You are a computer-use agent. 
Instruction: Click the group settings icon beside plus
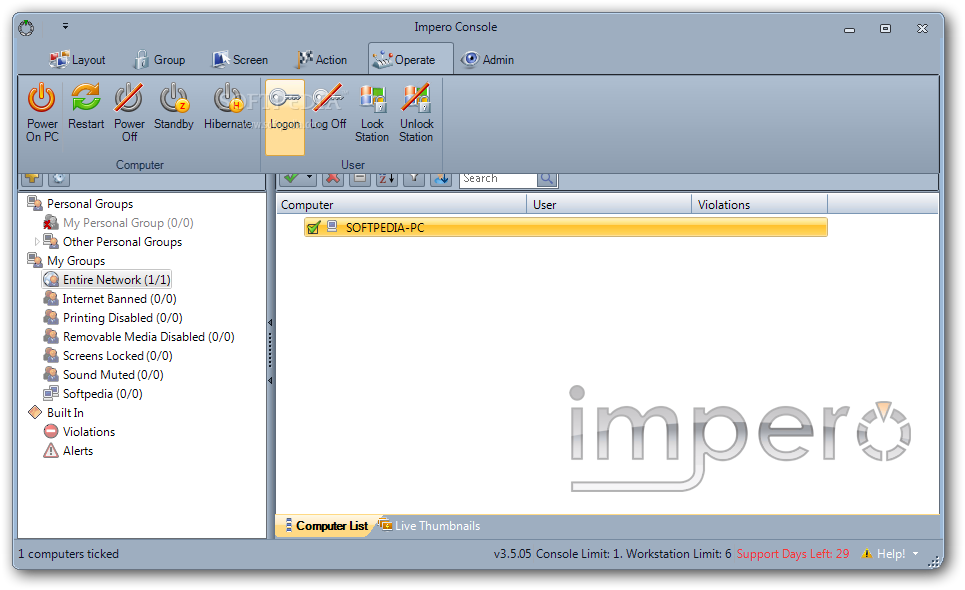tap(59, 178)
